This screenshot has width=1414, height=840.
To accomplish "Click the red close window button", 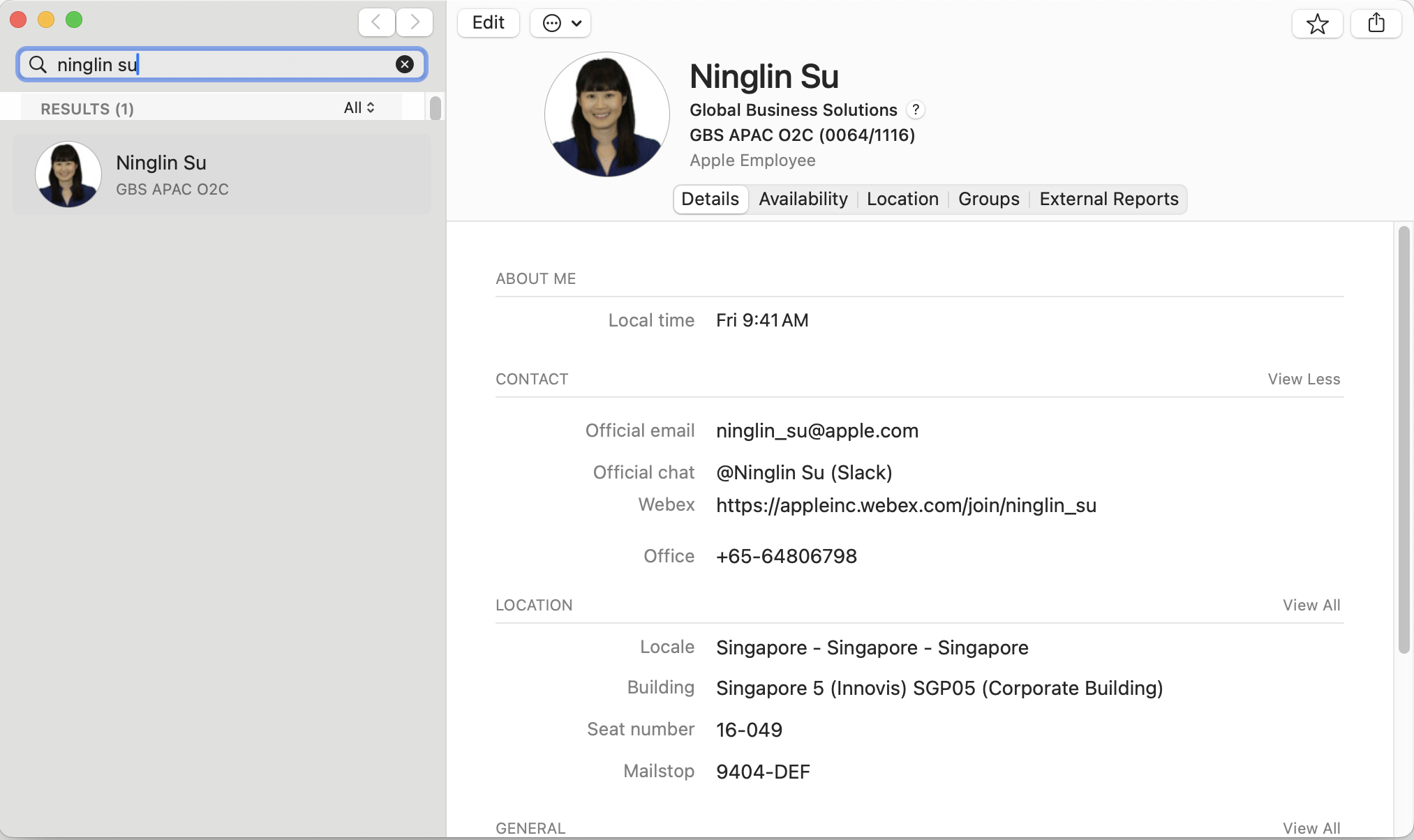I will point(18,20).
